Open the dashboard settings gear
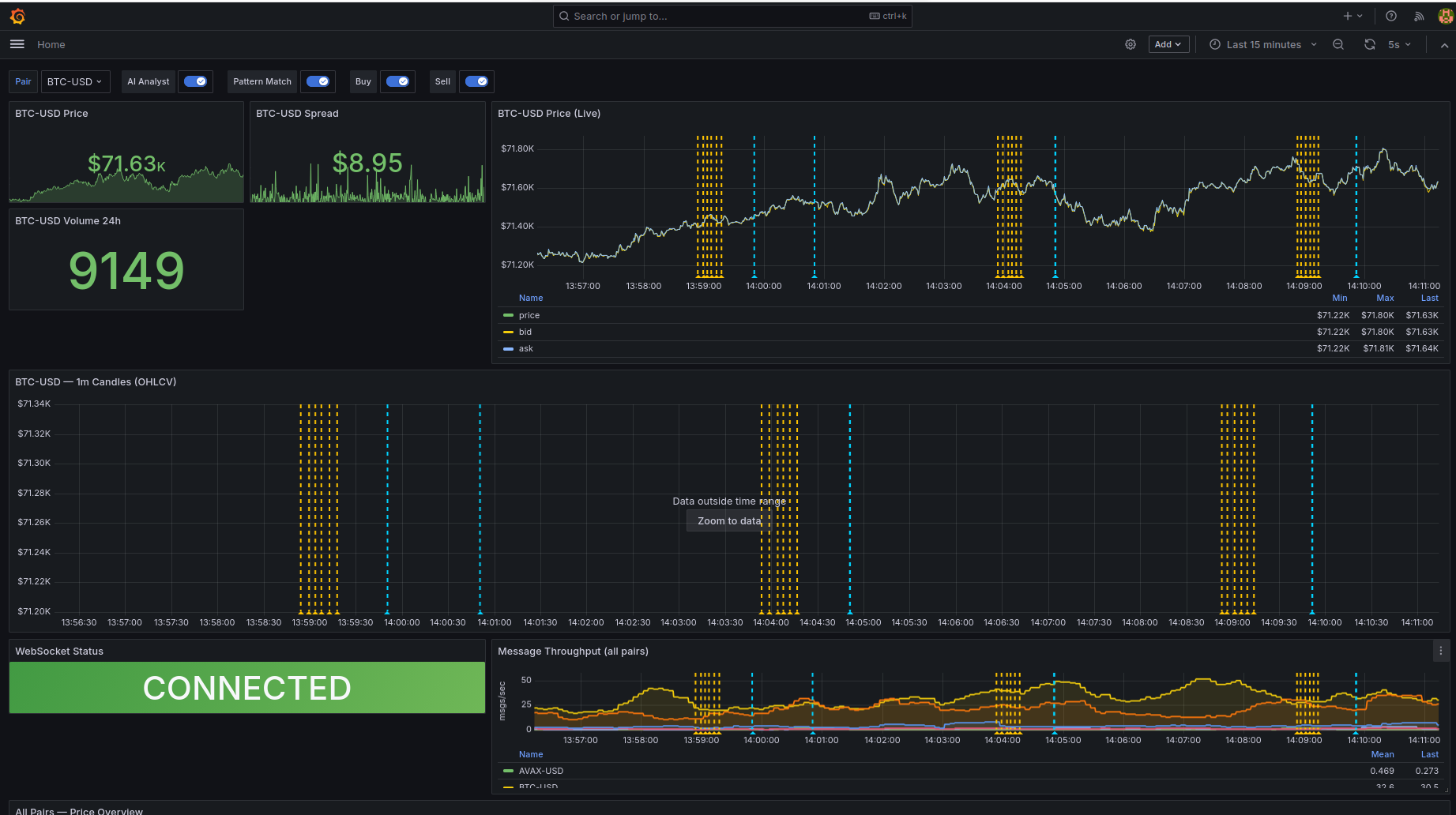The width and height of the screenshot is (1456, 815). click(x=1131, y=44)
